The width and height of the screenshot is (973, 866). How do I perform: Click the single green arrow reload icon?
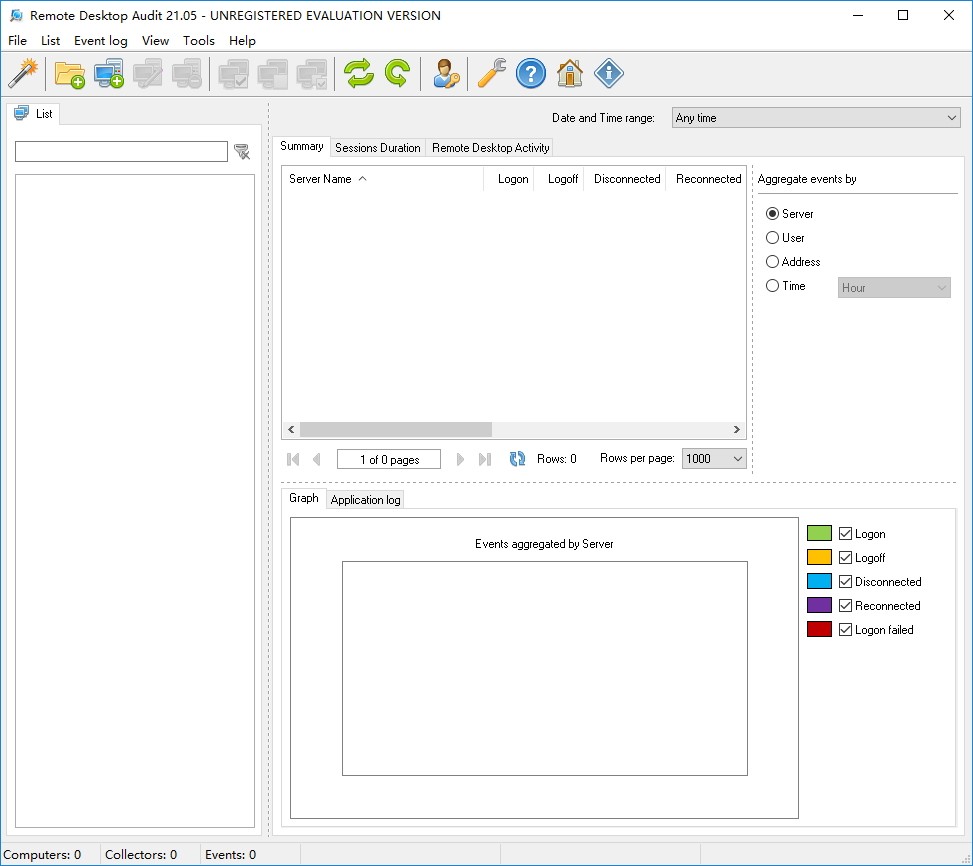397,74
